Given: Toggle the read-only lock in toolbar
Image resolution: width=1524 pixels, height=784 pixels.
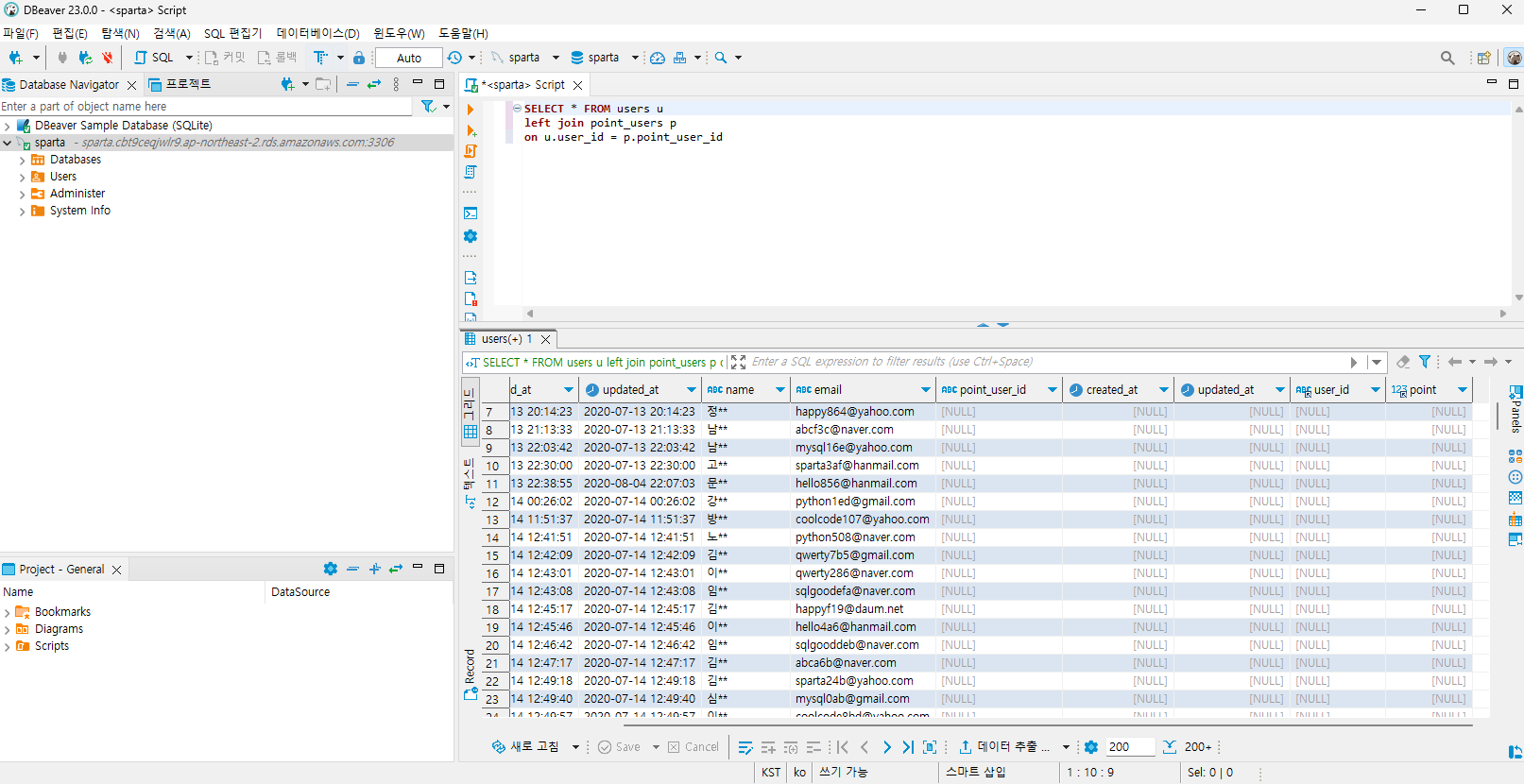Looking at the screenshot, I should pyautogui.click(x=359, y=58).
